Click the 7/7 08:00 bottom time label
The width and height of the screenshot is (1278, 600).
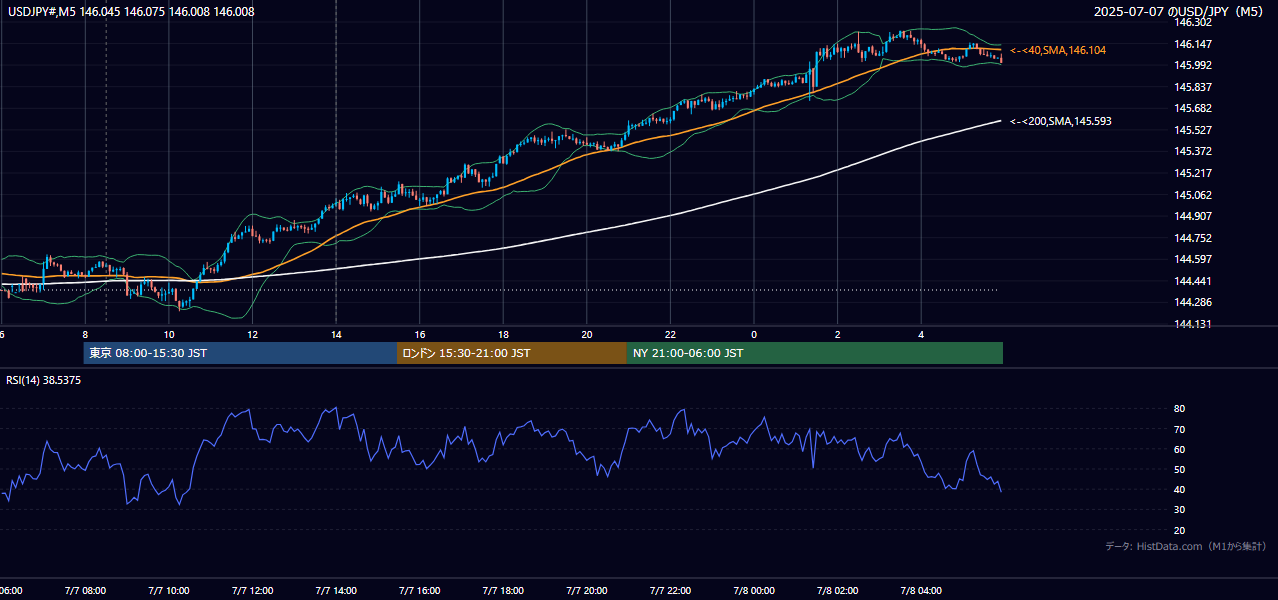(x=85, y=591)
